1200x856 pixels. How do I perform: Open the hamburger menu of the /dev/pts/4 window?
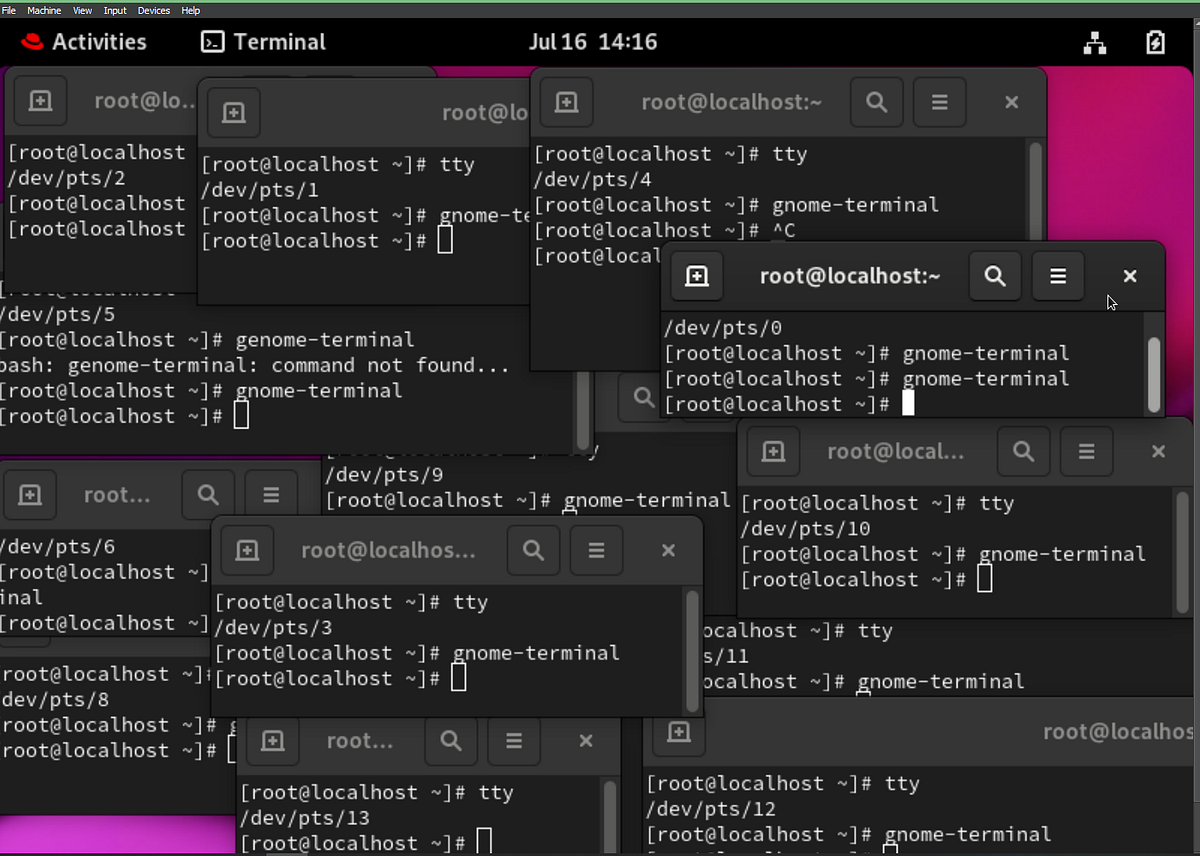[940, 102]
